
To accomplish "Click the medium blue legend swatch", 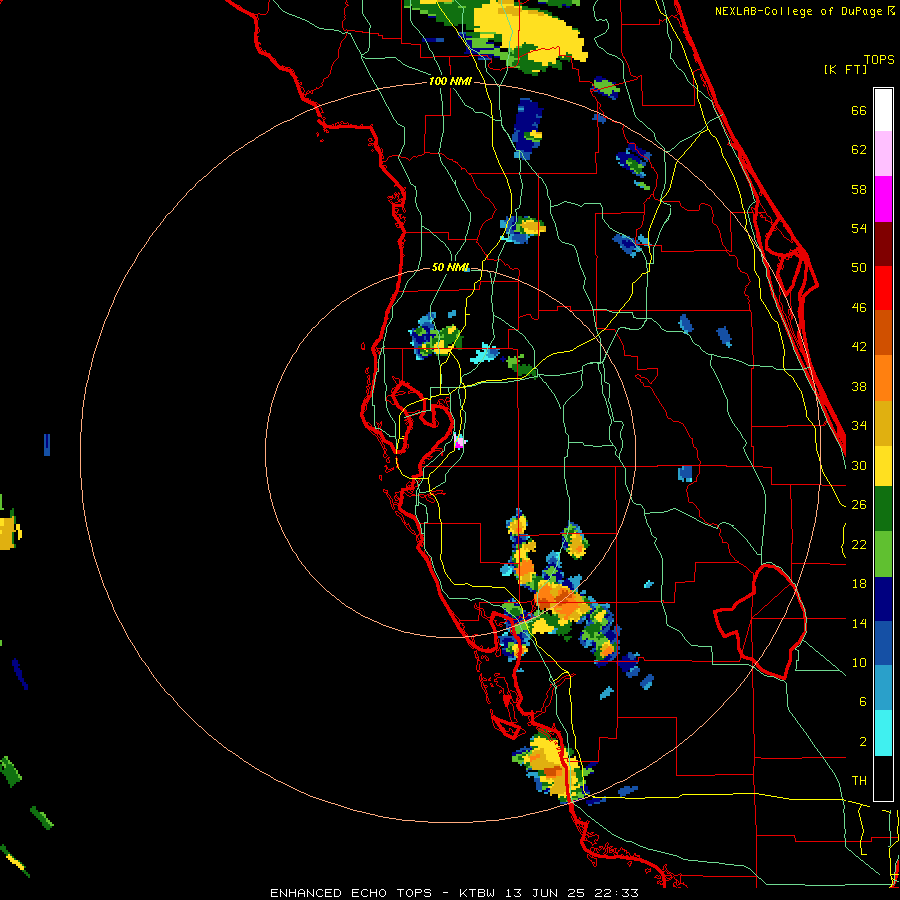I will click(883, 643).
